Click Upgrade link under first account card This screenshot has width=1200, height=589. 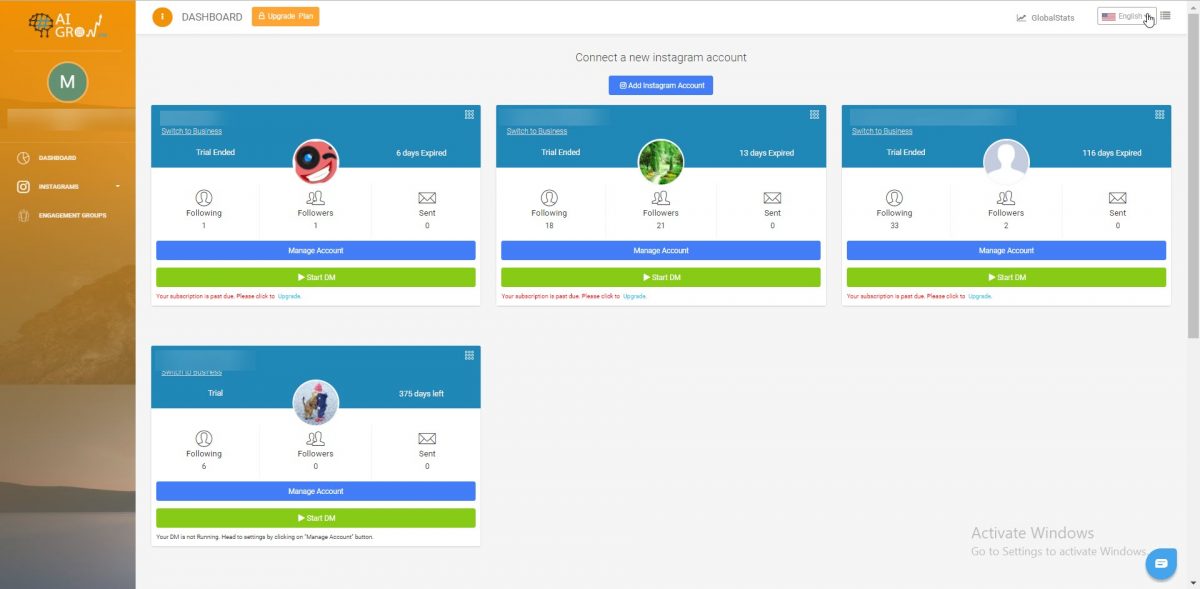[289, 297]
